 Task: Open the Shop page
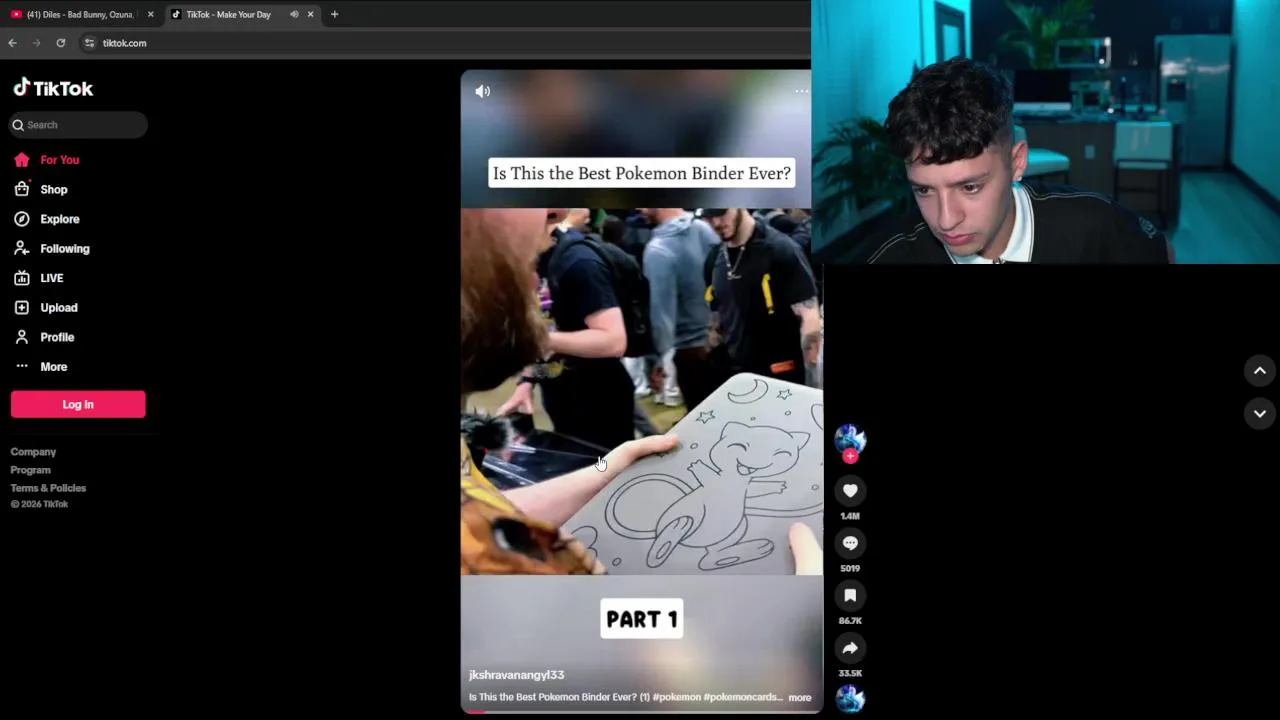(x=53, y=190)
